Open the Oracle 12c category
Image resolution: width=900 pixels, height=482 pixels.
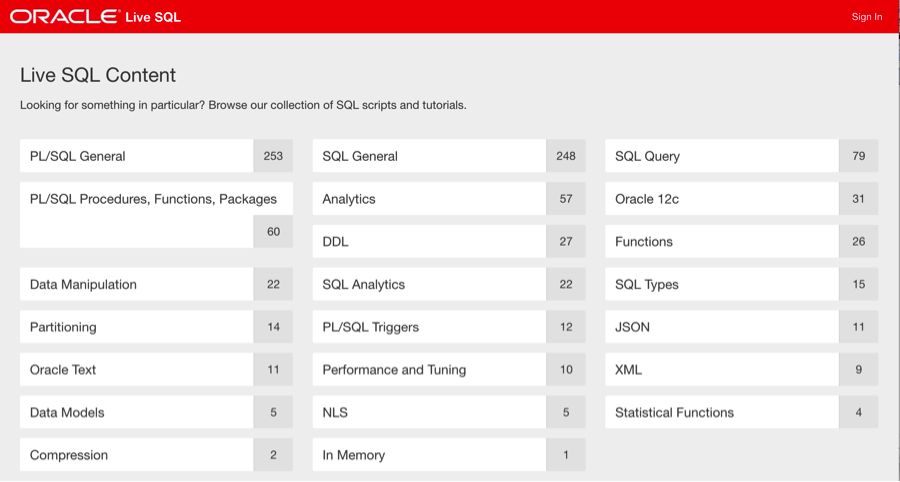721,199
